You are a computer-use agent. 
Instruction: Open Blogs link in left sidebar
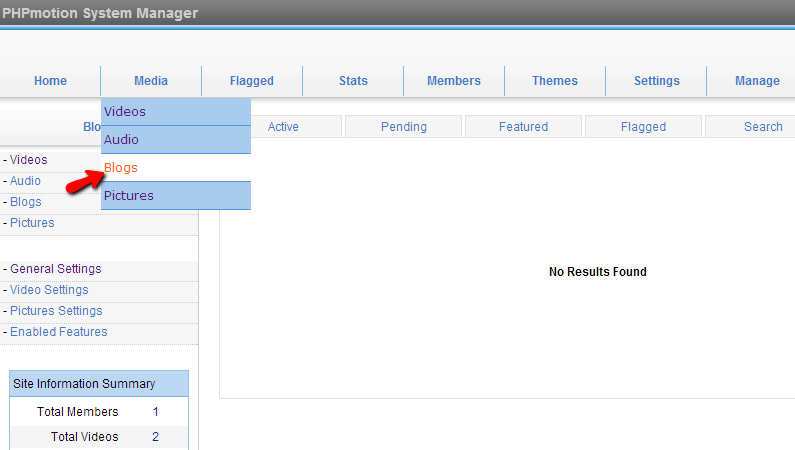tap(26, 202)
